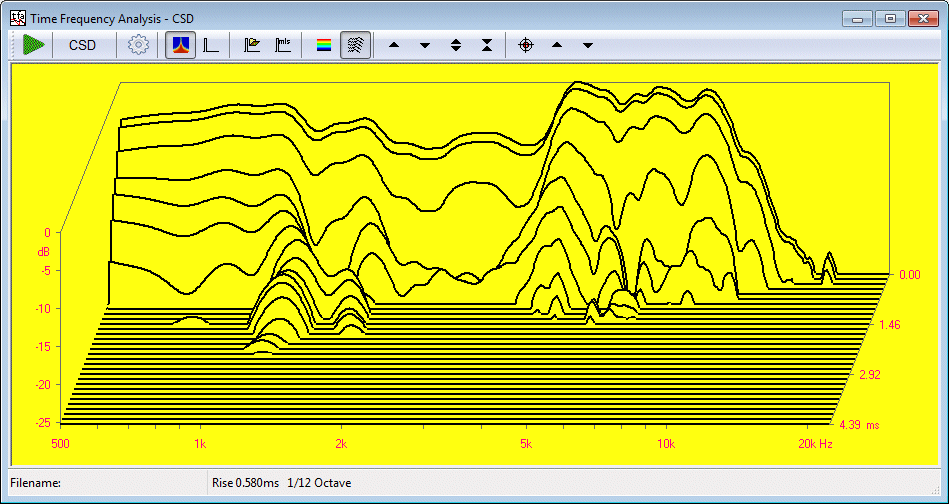The width and height of the screenshot is (949, 504).
Task: Click the 'dB' axis unit label
Action: click(x=44, y=252)
